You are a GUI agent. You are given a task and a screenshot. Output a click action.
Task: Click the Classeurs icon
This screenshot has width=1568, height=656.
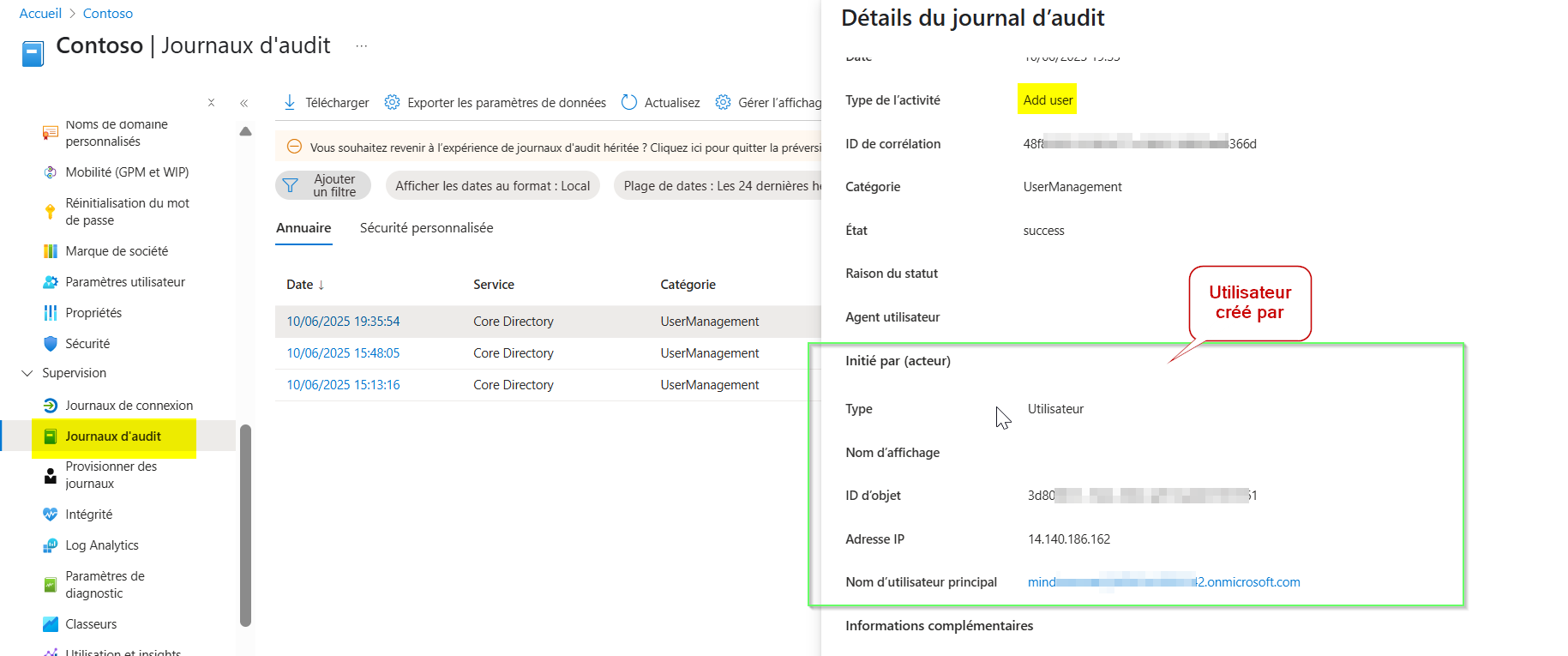51,624
